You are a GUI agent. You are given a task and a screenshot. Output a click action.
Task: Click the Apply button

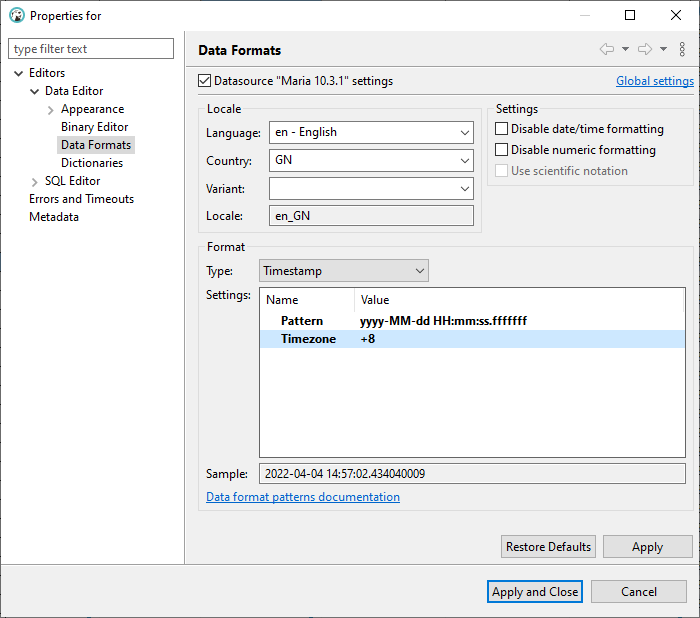pos(647,547)
